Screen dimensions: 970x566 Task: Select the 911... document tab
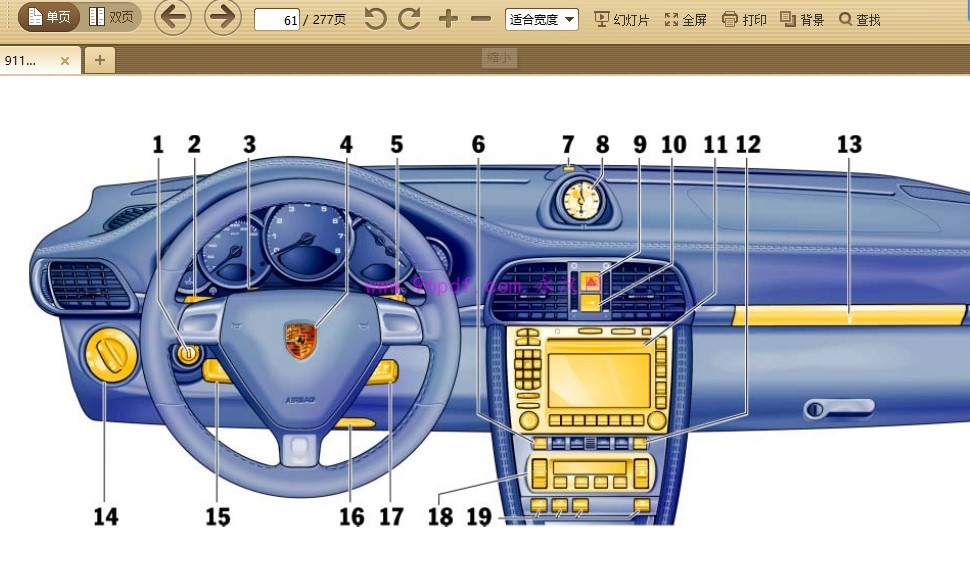pyautogui.click(x=24, y=60)
